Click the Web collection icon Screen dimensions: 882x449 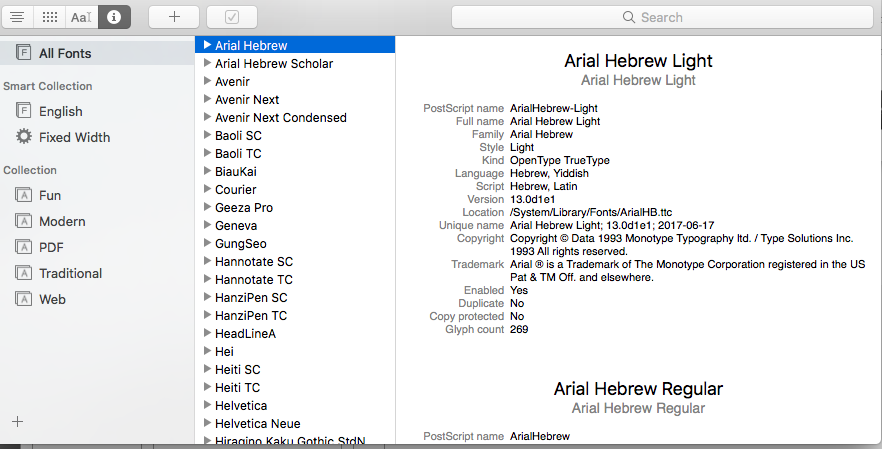coord(23,299)
